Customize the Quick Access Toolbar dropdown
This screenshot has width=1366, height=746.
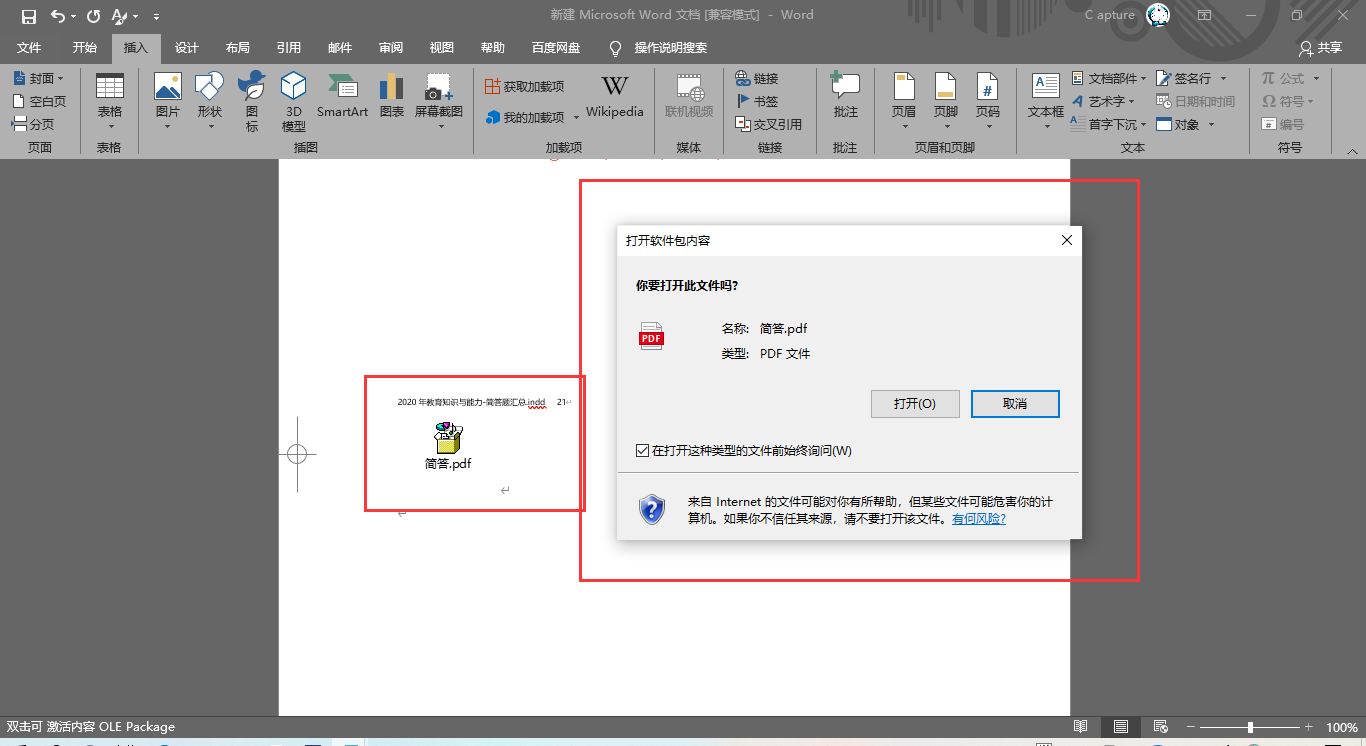(x=157, y=17)
